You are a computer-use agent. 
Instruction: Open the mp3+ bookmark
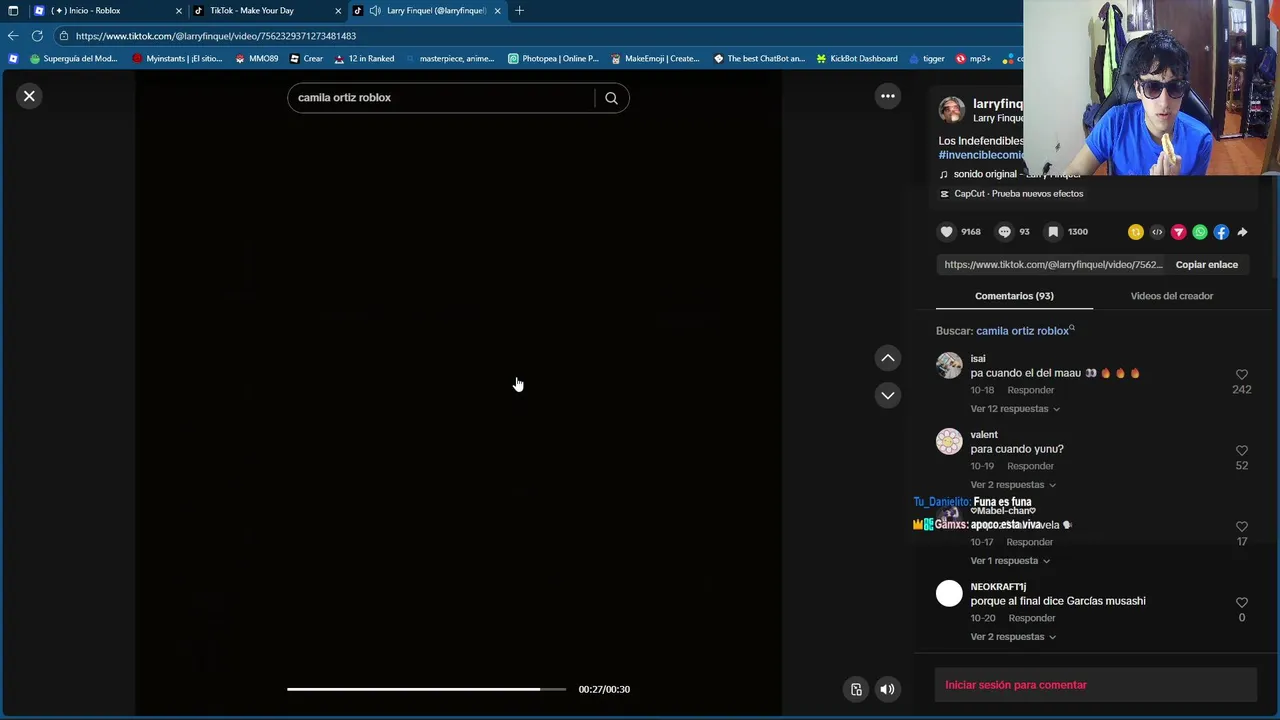pyautogui.click(x=973, y=59)
